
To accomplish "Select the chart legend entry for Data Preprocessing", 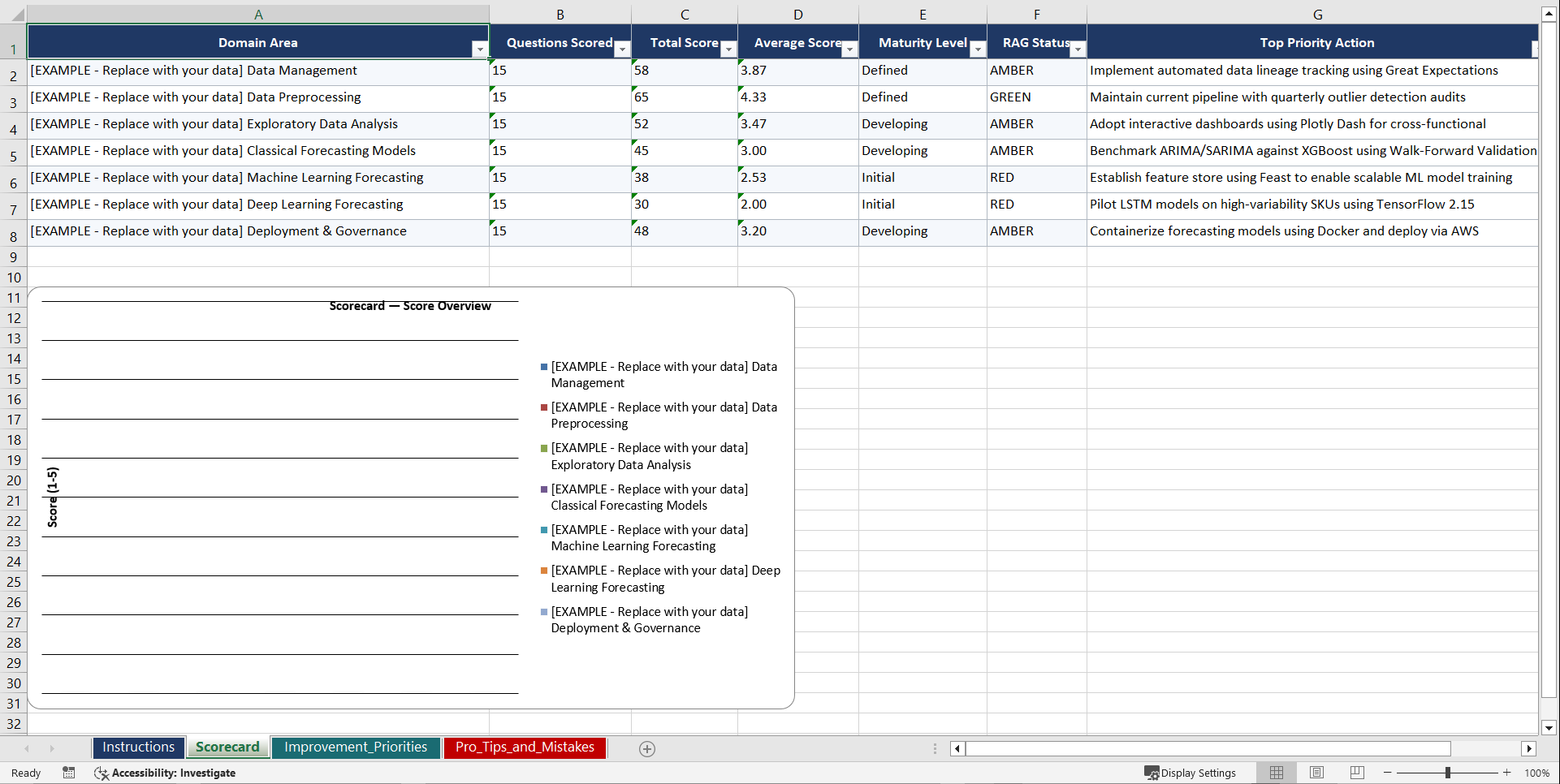I will [x=663, y=415].
